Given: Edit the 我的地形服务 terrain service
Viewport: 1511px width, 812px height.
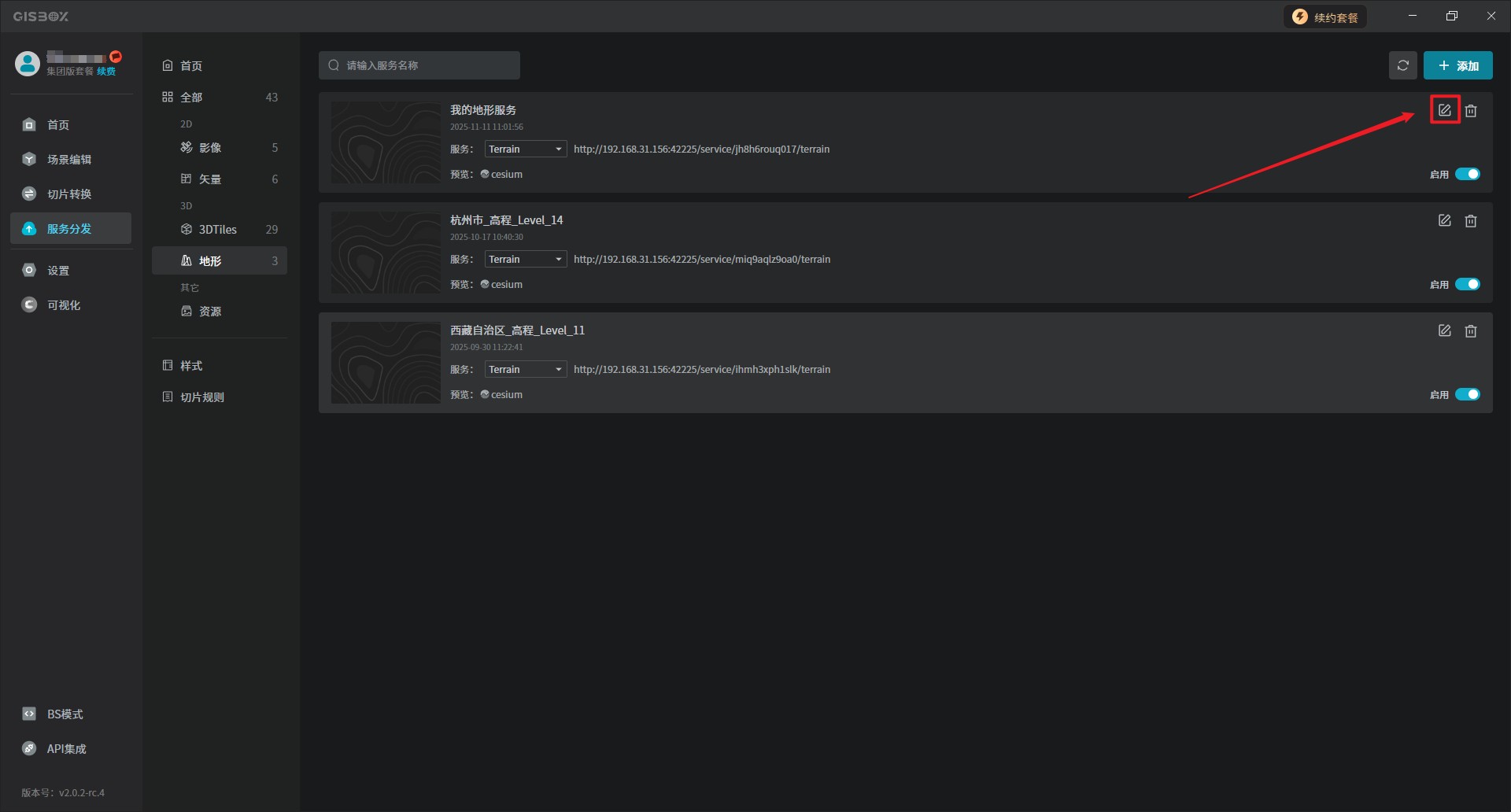Looking at the screenshot, I should coord(1444,111).
